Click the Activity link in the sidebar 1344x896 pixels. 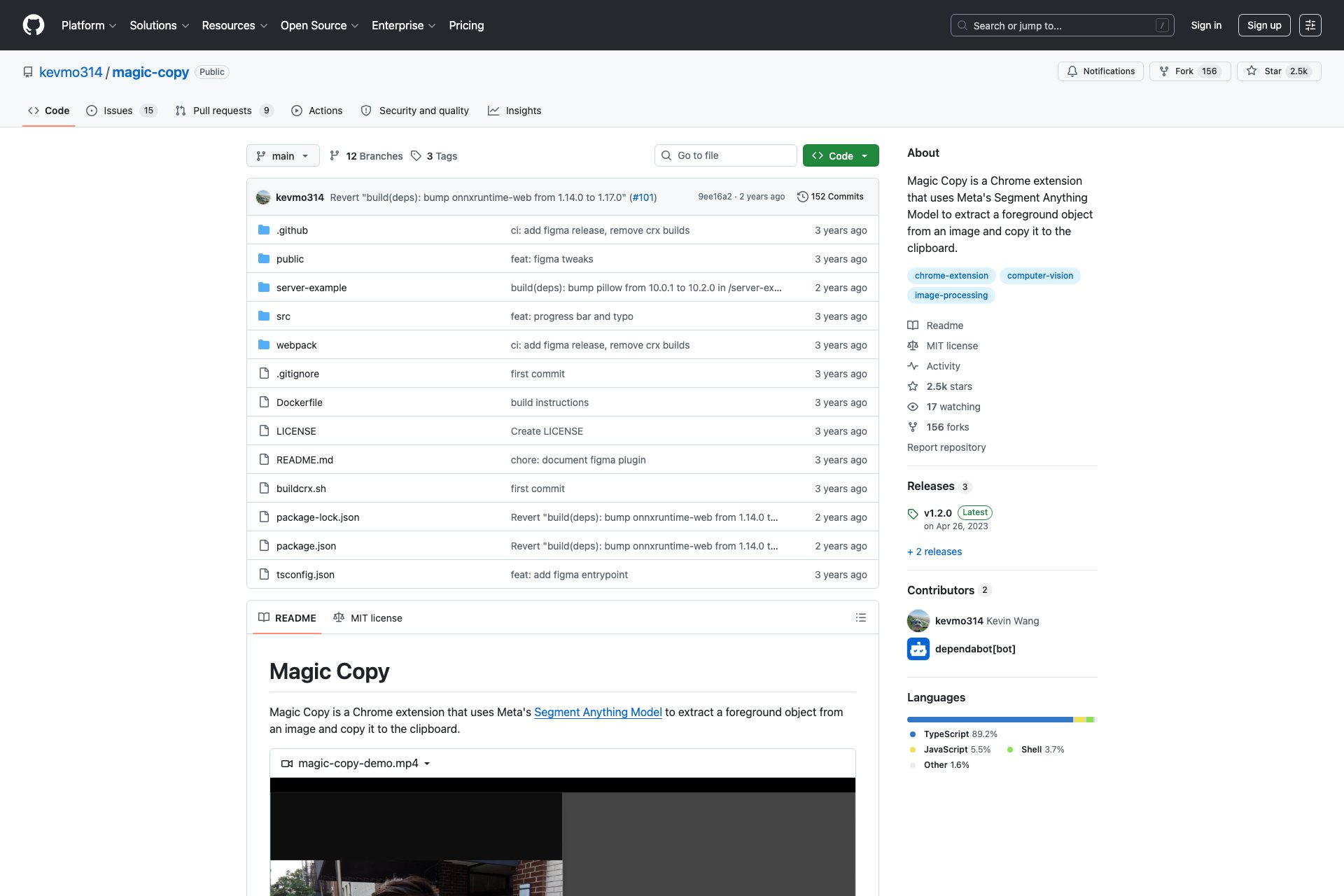pyautogui.click(x=943, y=366)
